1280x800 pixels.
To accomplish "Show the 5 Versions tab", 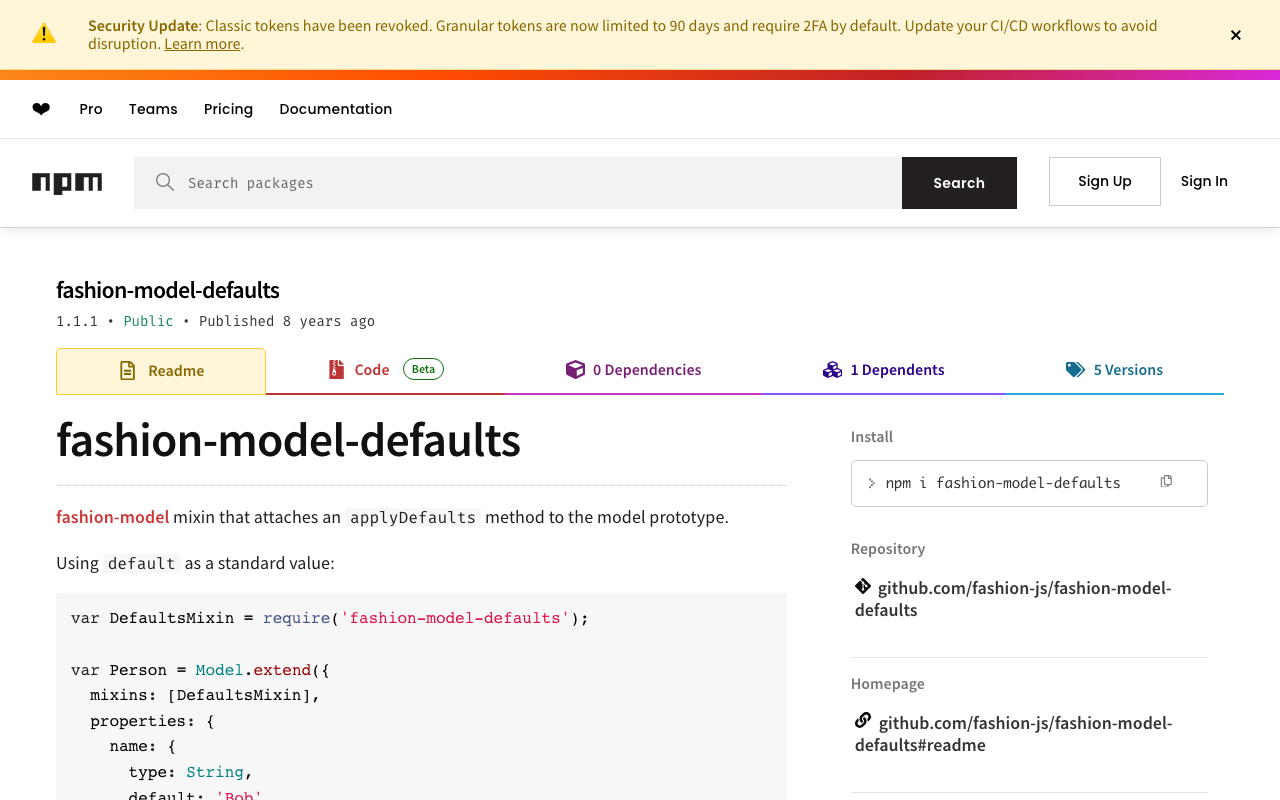I will [1115, 370].
